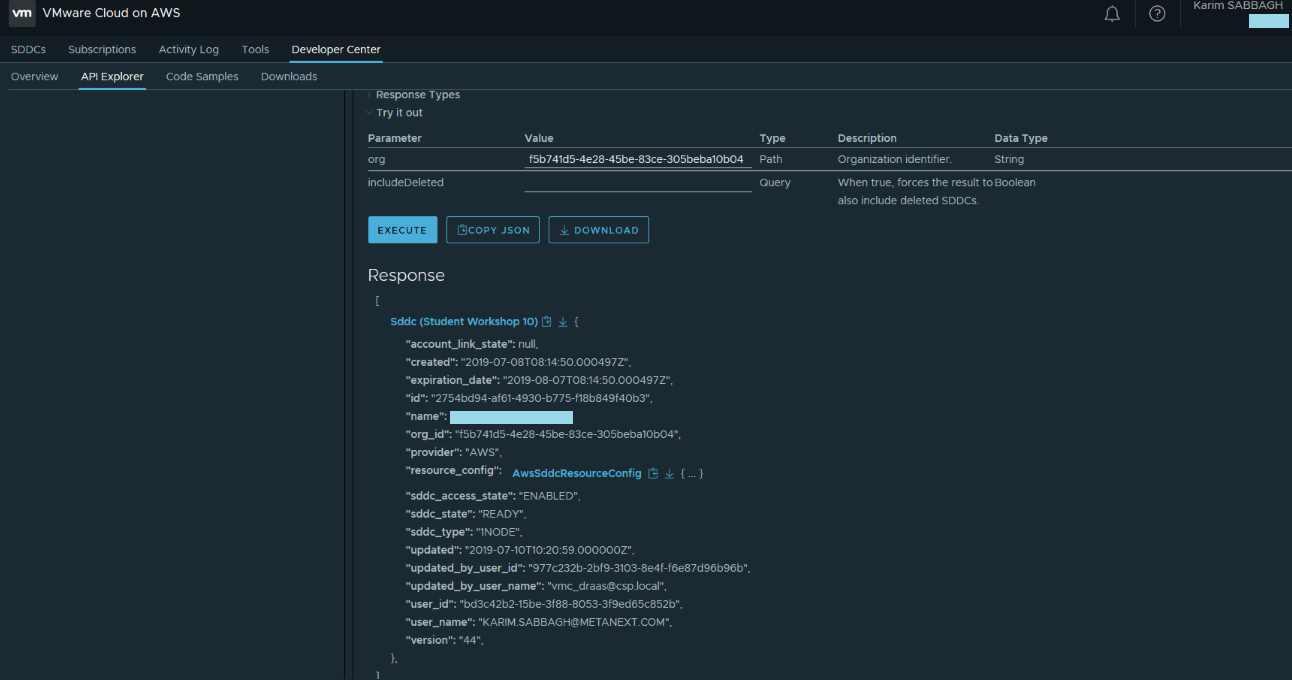Open the help question mark icon
The image size is (1292, 680).
1157,14
